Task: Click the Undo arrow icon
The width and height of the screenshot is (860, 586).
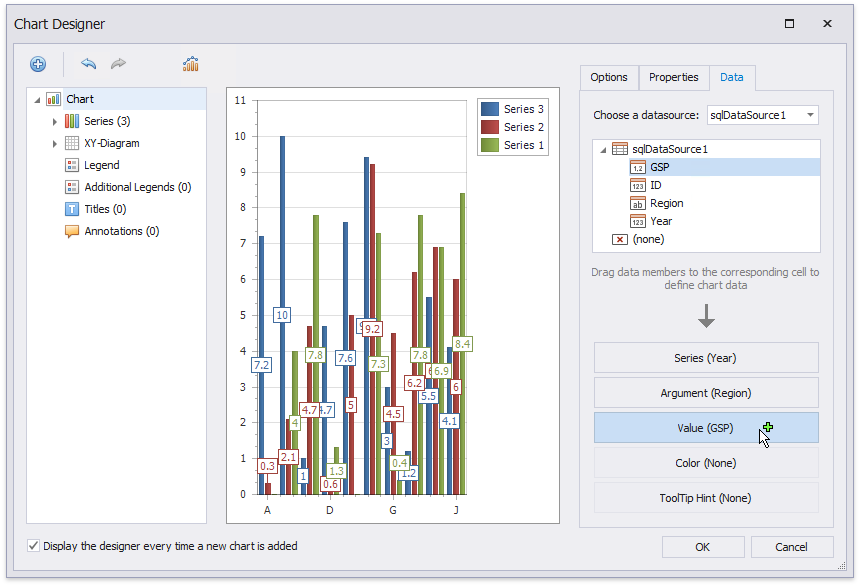Action: point(89,64)
